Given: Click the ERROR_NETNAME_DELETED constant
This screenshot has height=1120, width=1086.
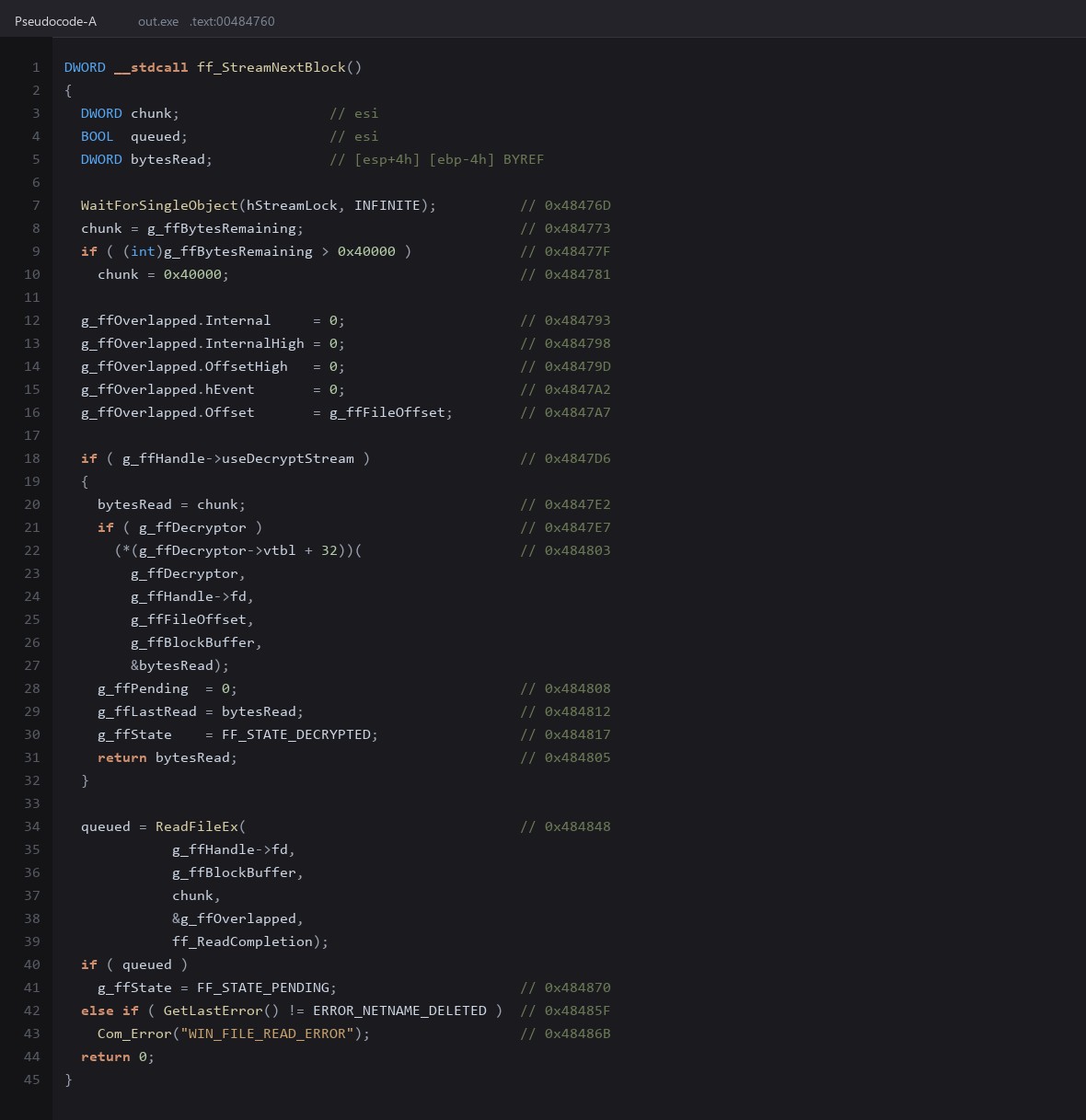Looking at the screenshot, I should point(399,1010).
